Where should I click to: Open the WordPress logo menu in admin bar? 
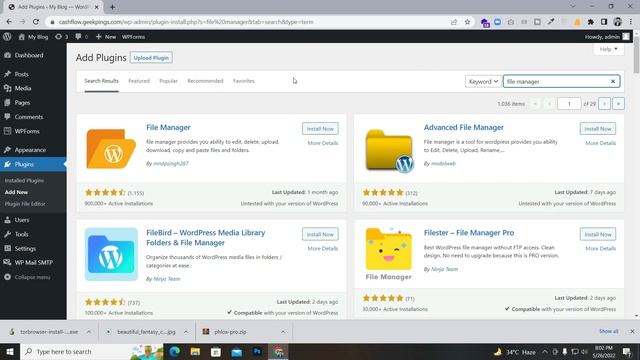(7, 37)
